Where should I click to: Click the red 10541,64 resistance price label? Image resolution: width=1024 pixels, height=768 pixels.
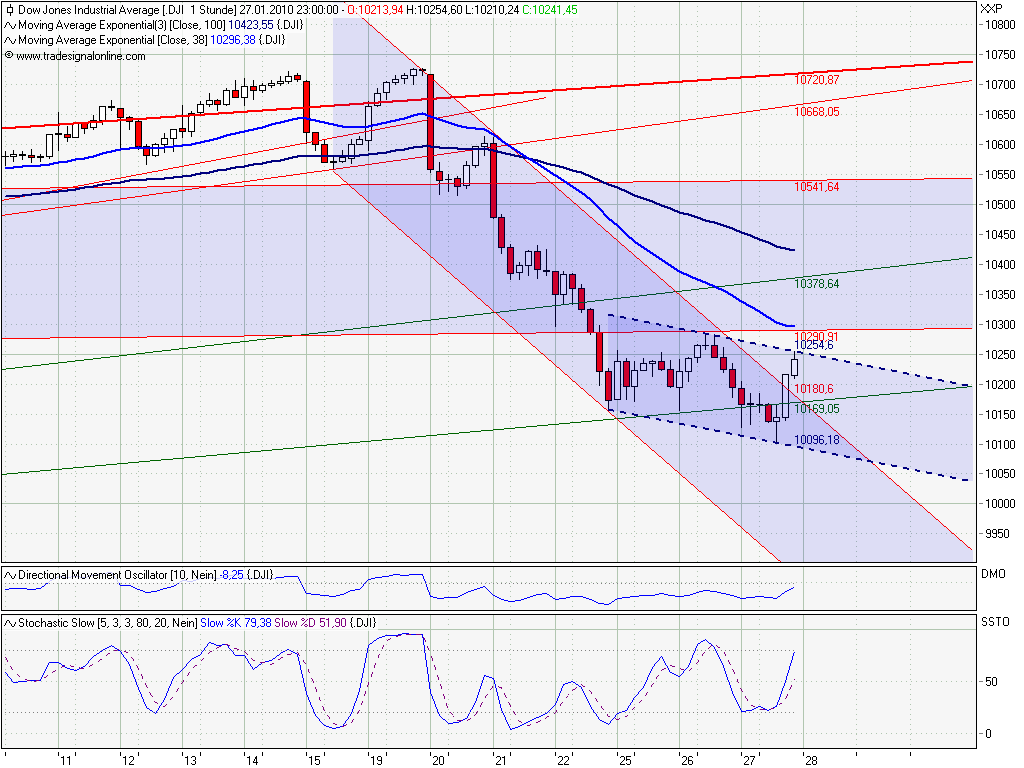(x=815, y=186)
